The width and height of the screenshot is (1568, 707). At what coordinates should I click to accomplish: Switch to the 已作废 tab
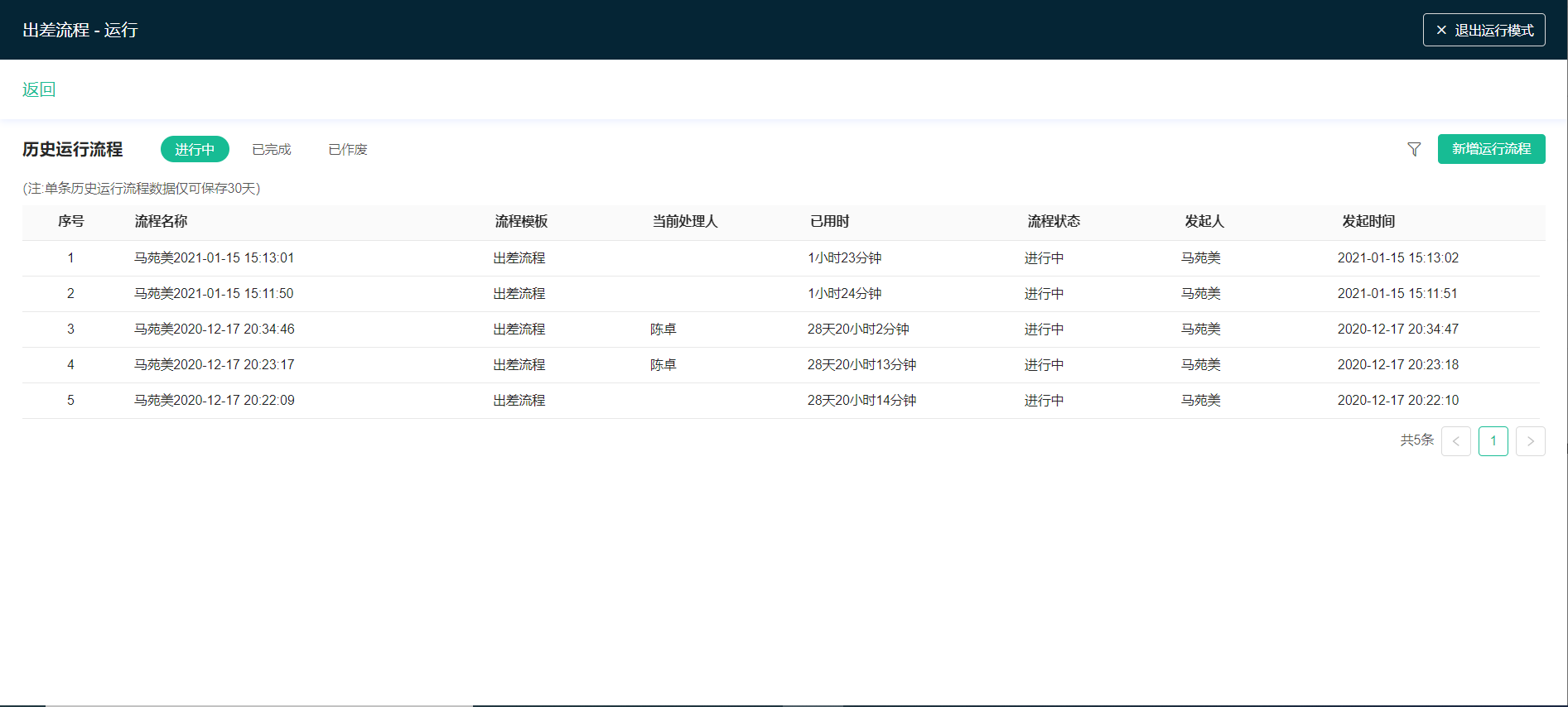coord(348,149)
